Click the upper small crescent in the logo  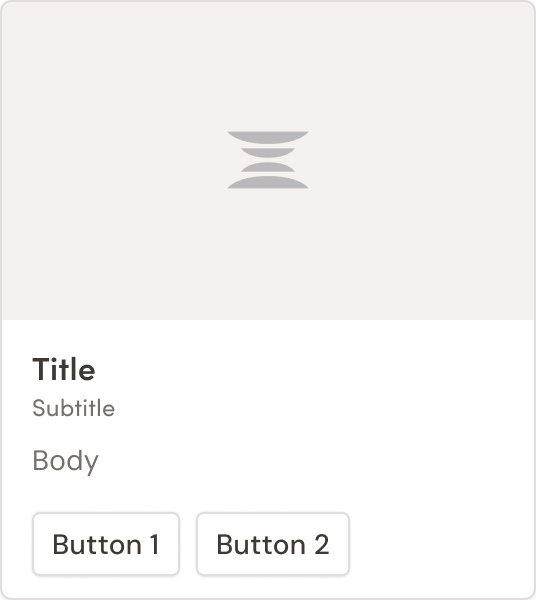pos(268,153)
